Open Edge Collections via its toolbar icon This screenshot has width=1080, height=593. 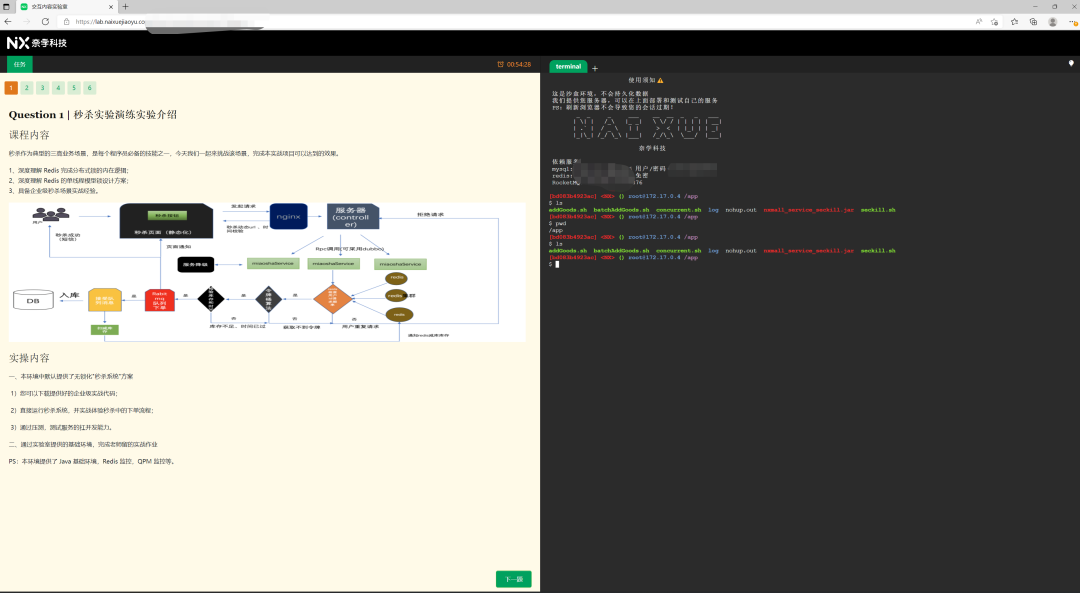point(1034,22)
